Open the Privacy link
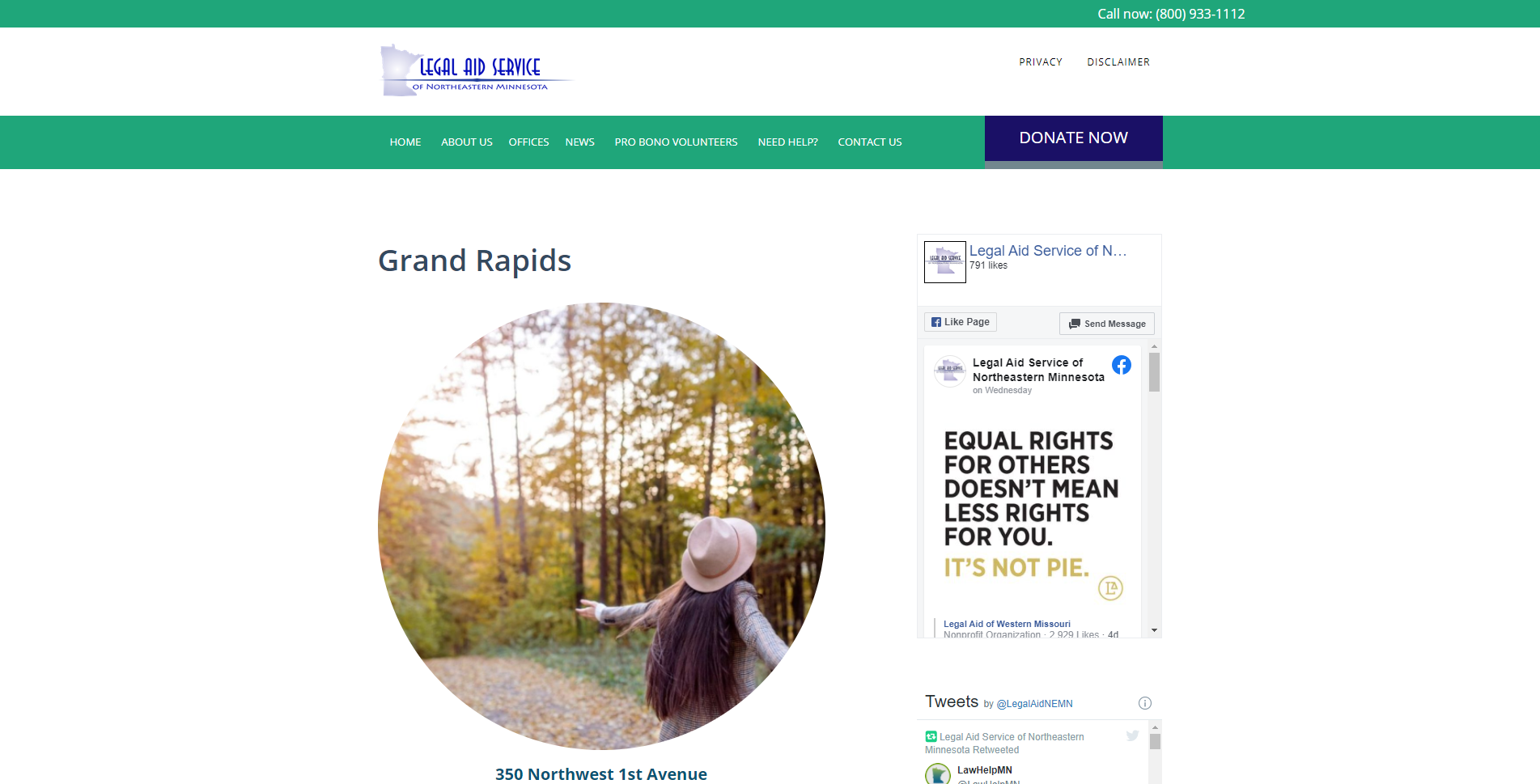Screen dimensions: 1540x784 (x=1040, y=62)
